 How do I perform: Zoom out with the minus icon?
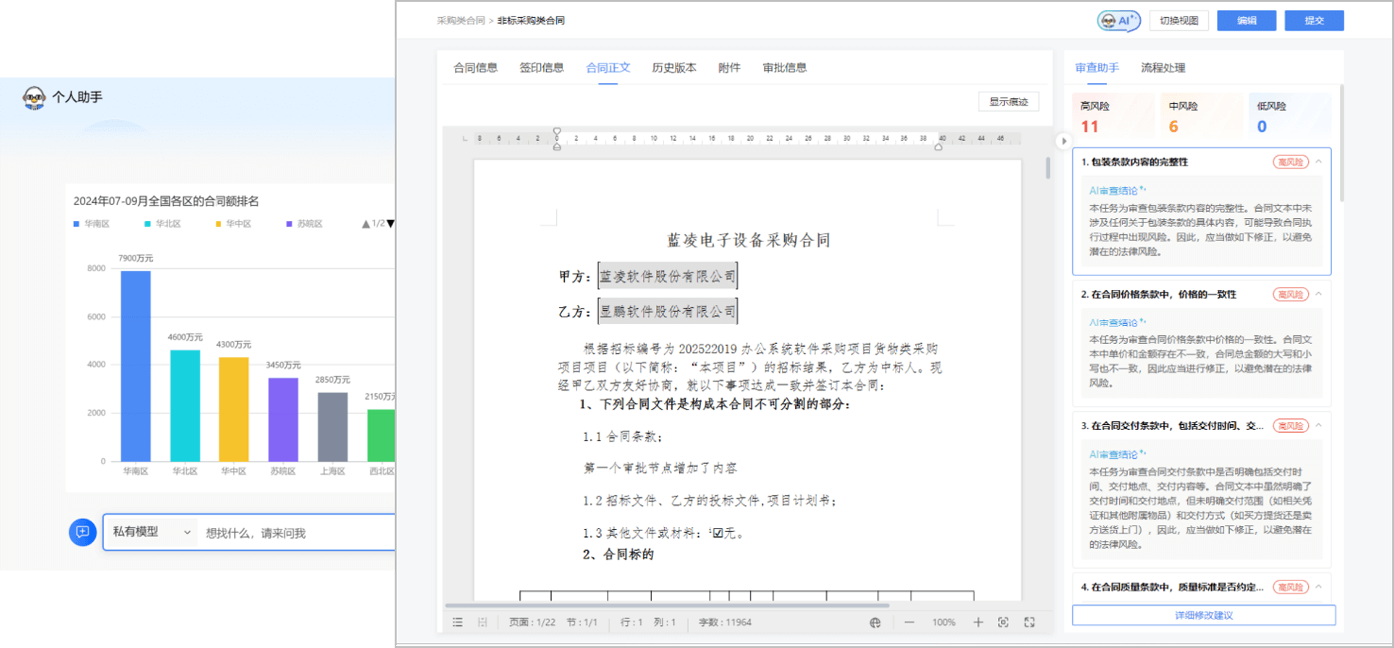click(x=909, y=622)
